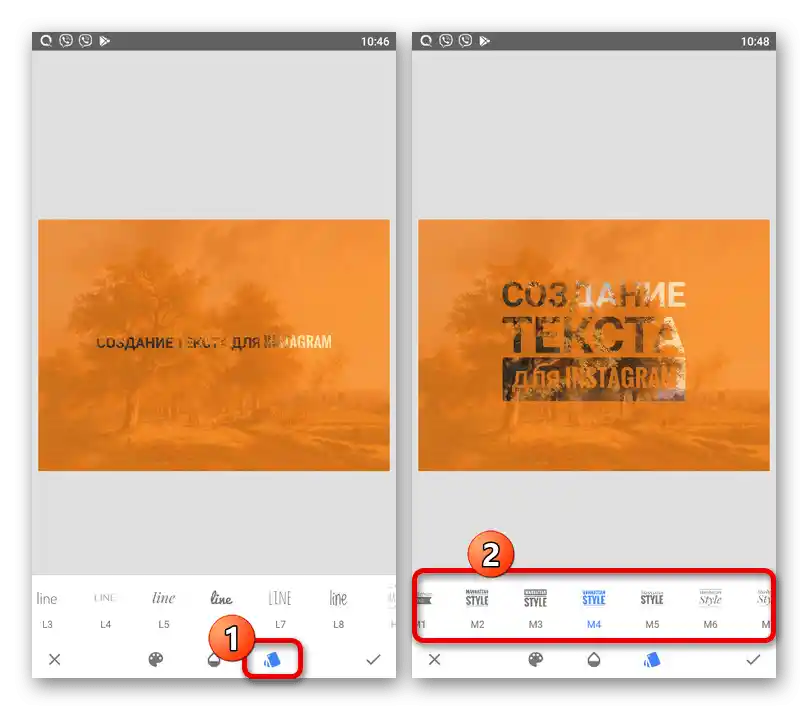Tap search icon in left phone status bar
Image resolution: width=808 pixels, height=710 pixels.
click(46, 41)
